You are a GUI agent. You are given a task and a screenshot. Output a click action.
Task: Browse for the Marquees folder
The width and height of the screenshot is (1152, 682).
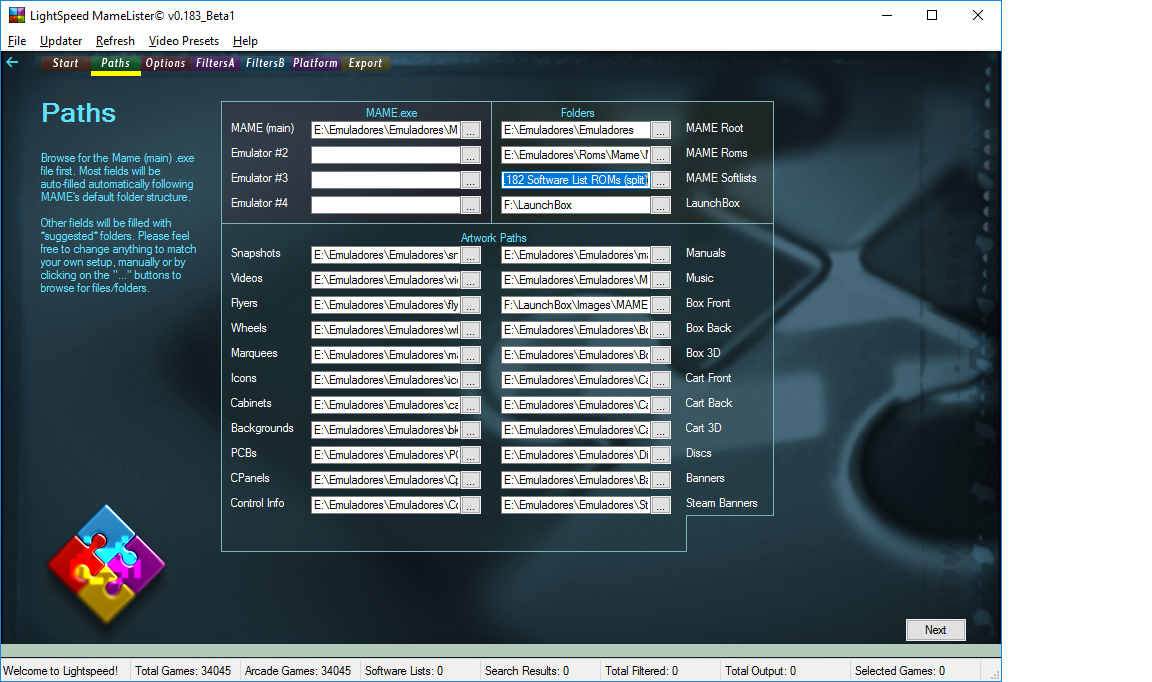pyautogui.click(x=471, y=355)
